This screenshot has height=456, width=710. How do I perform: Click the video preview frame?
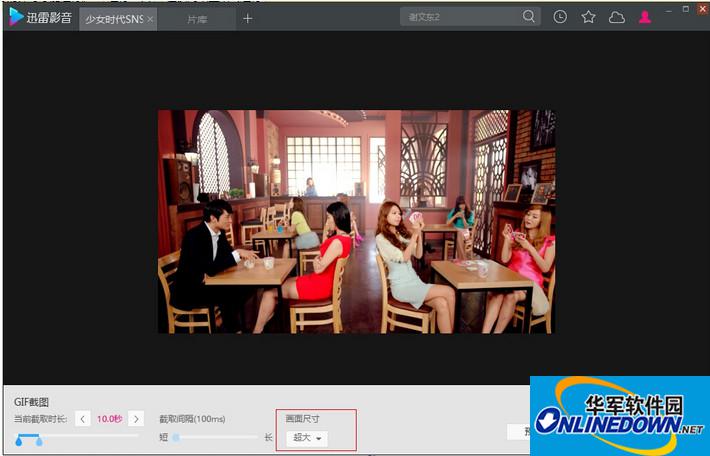click(x=356, y=221)
